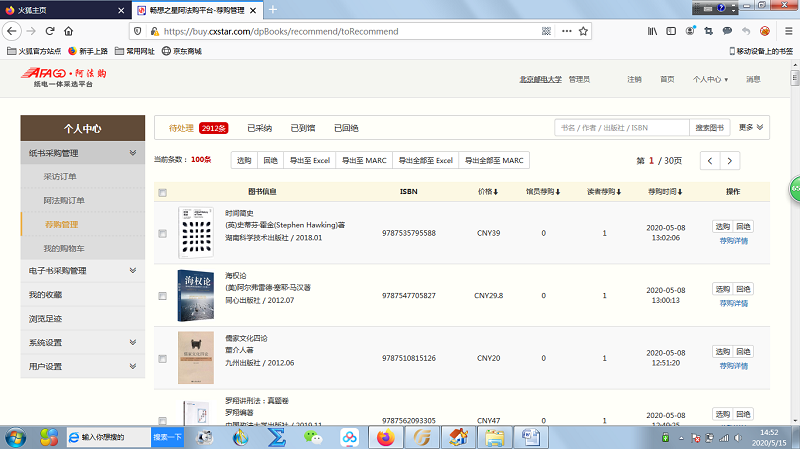Expand the 个人中心 dropdown in top navigation

tap(711, 79)
